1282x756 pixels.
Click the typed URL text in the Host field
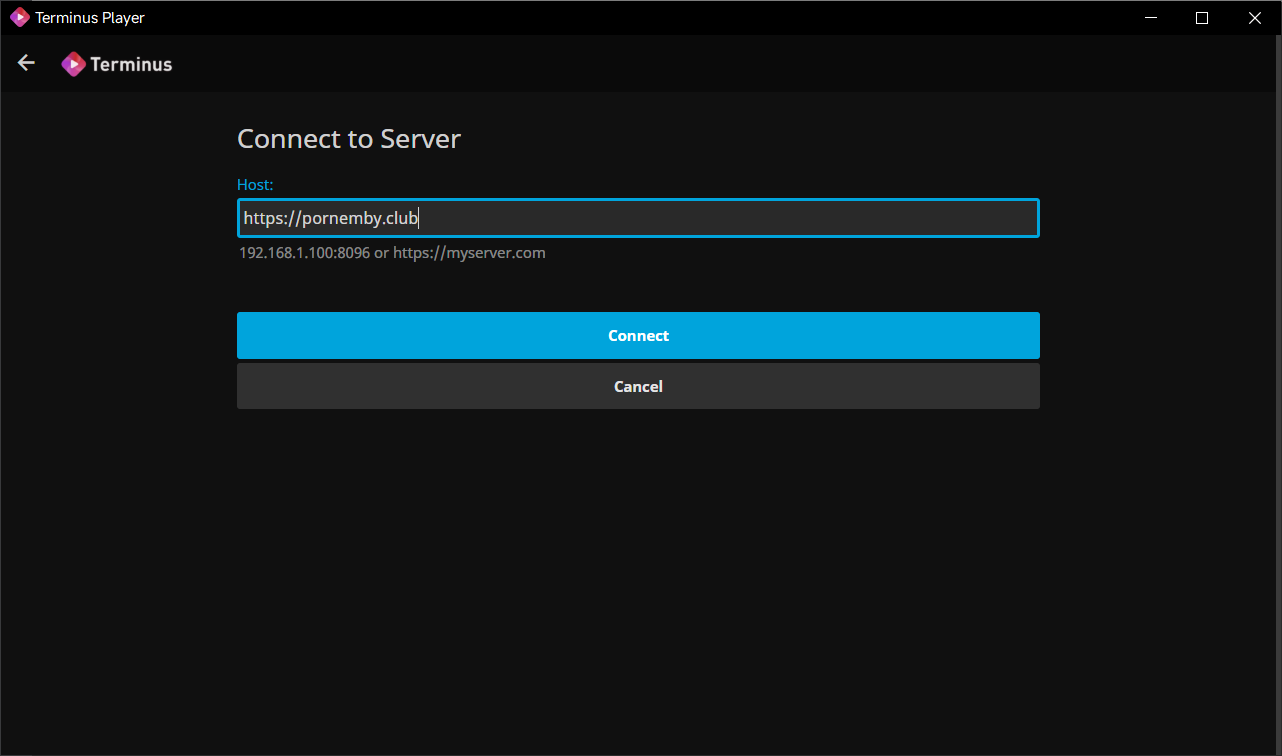tap(330, 218)
